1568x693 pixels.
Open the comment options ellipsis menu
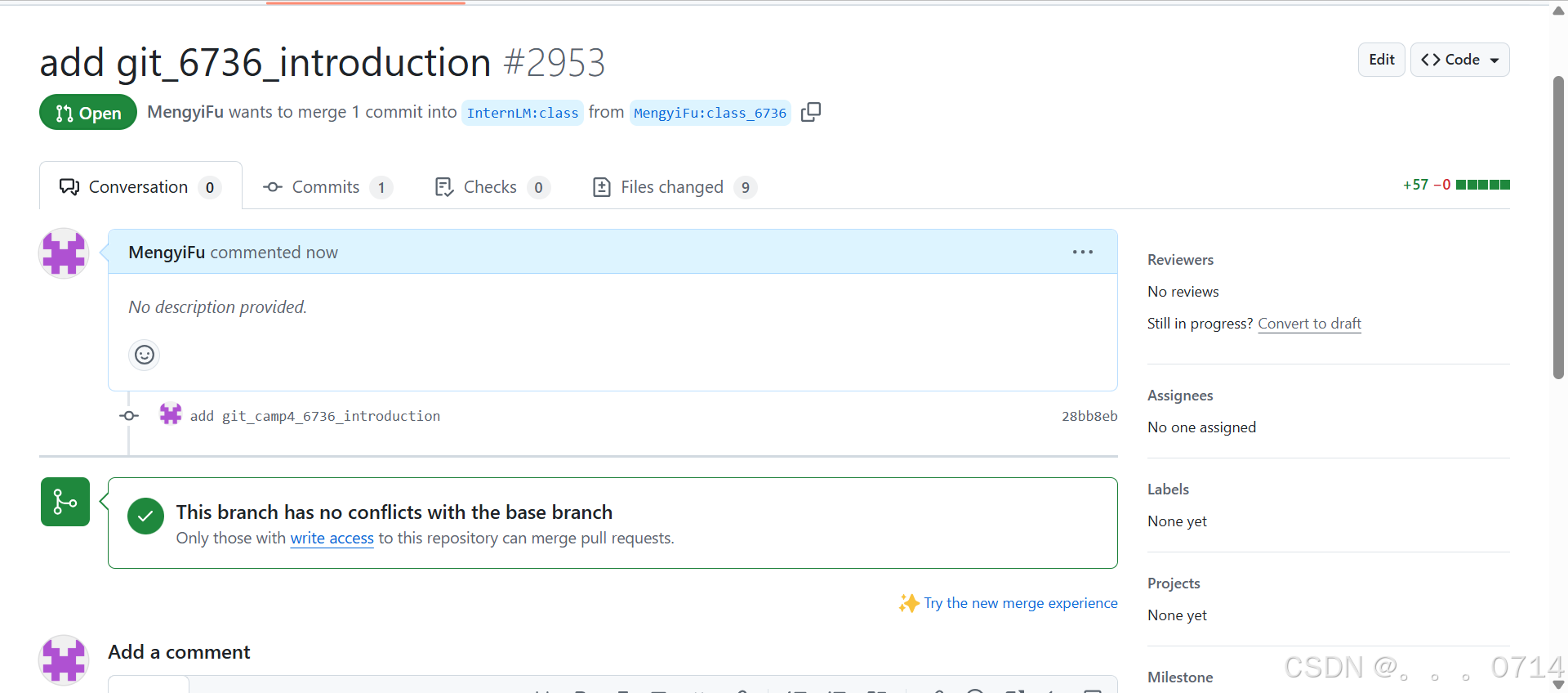[1083, 252]
